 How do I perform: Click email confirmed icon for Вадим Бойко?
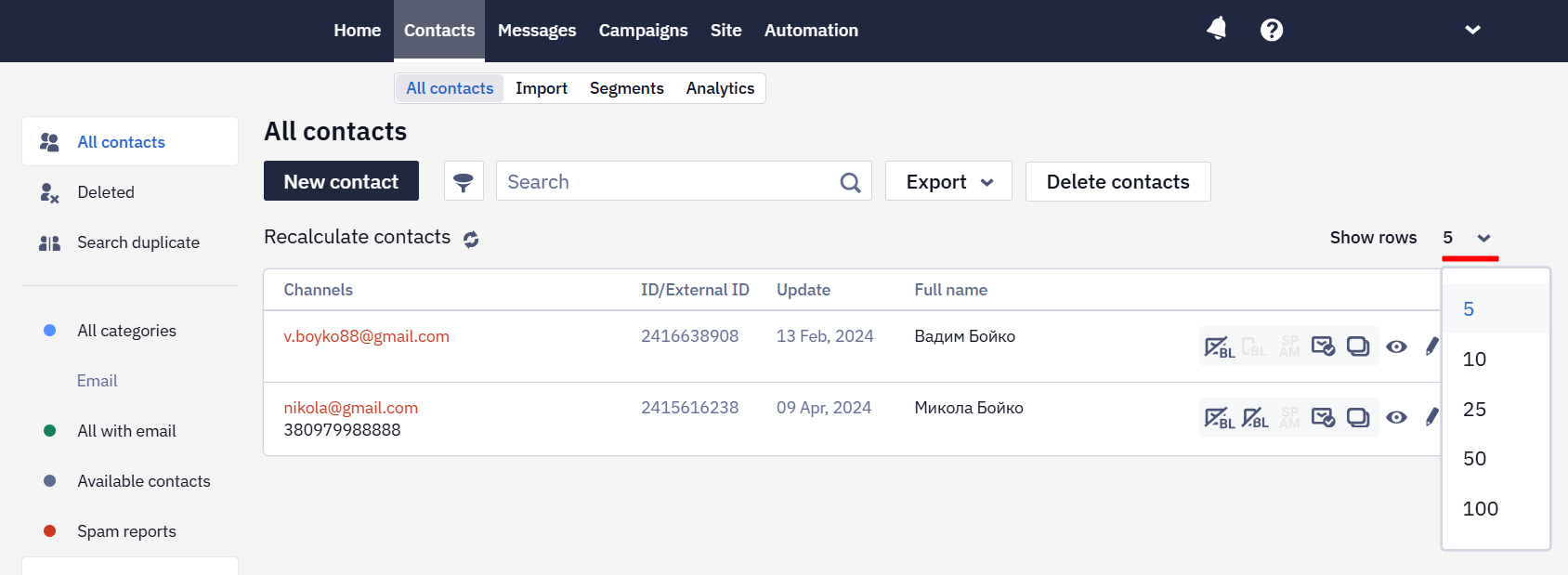tap(1324, 346)
